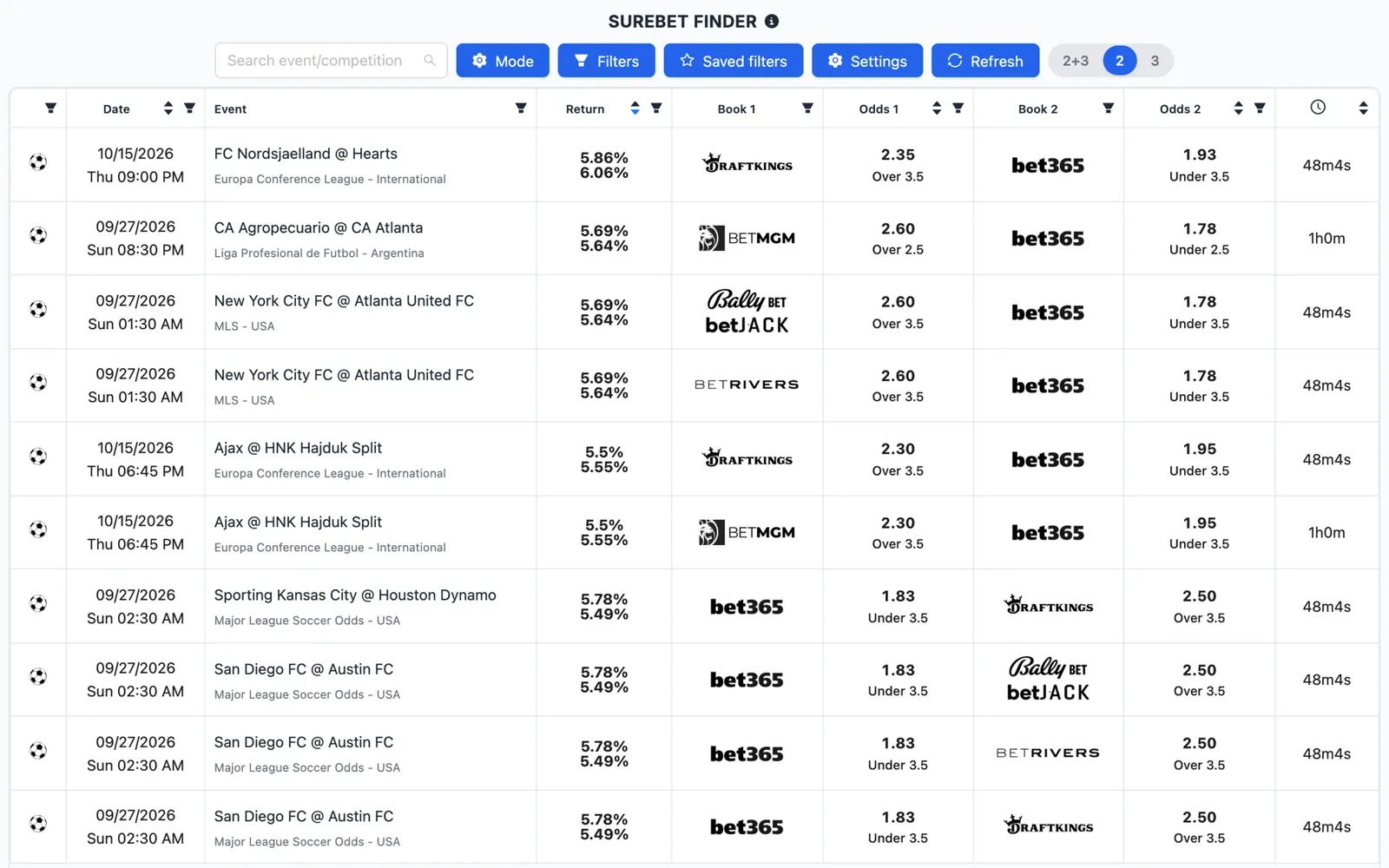The image size is (1389, 868).
Task: Select the 2-way toggle option
Action: [1120, 61]
